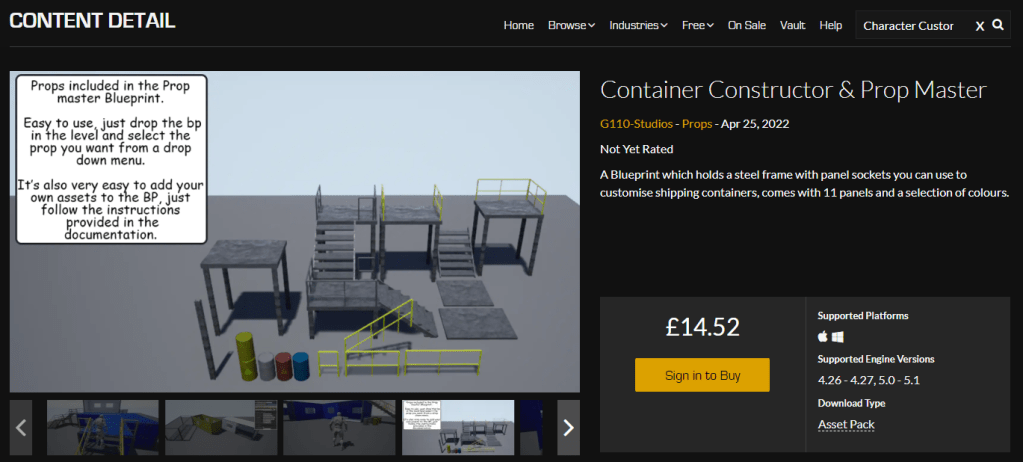Open the On Sale section

point(748,25)
